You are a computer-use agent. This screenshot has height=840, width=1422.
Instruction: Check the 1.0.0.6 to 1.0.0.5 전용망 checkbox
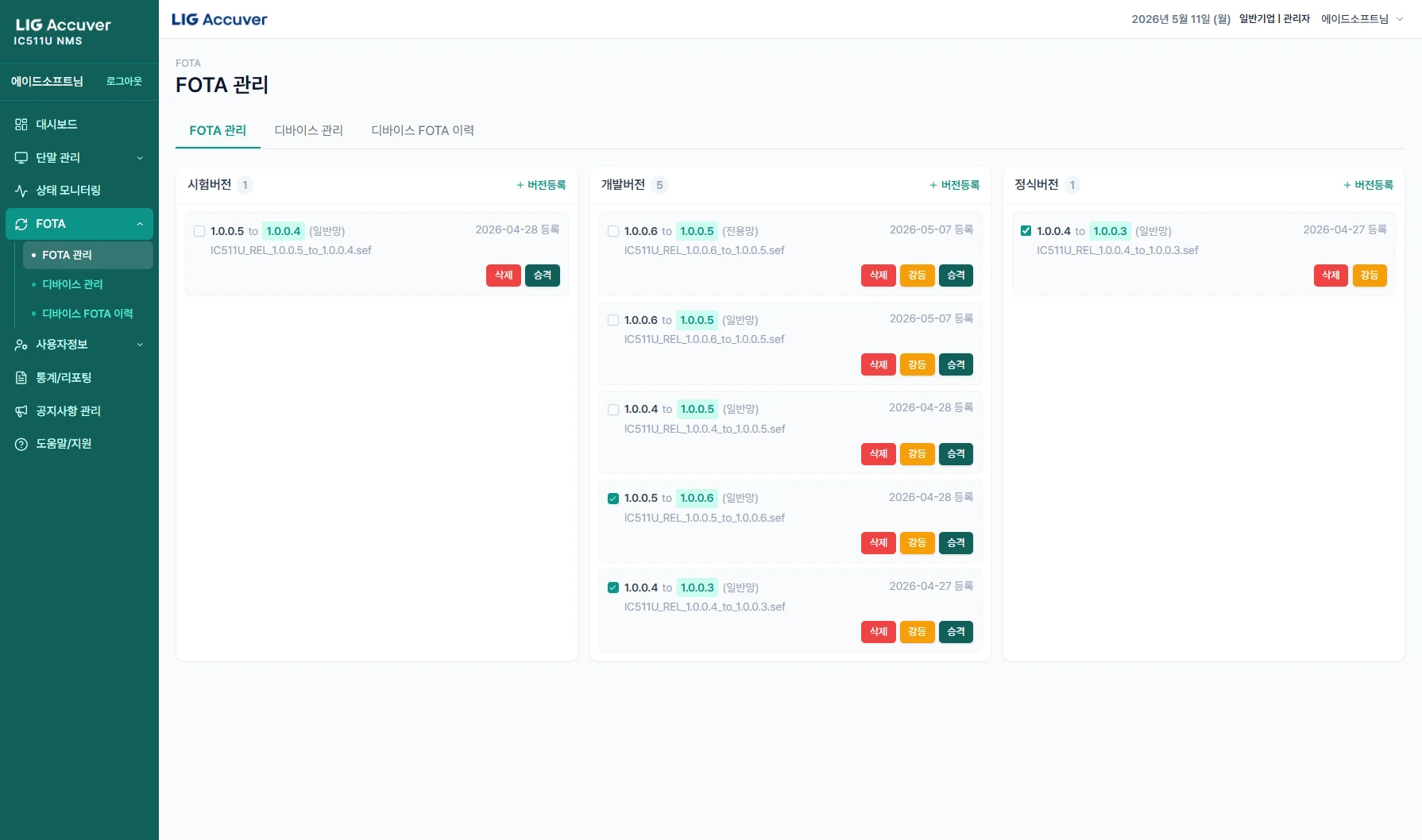pyautogui.click(x=613, y=231)
